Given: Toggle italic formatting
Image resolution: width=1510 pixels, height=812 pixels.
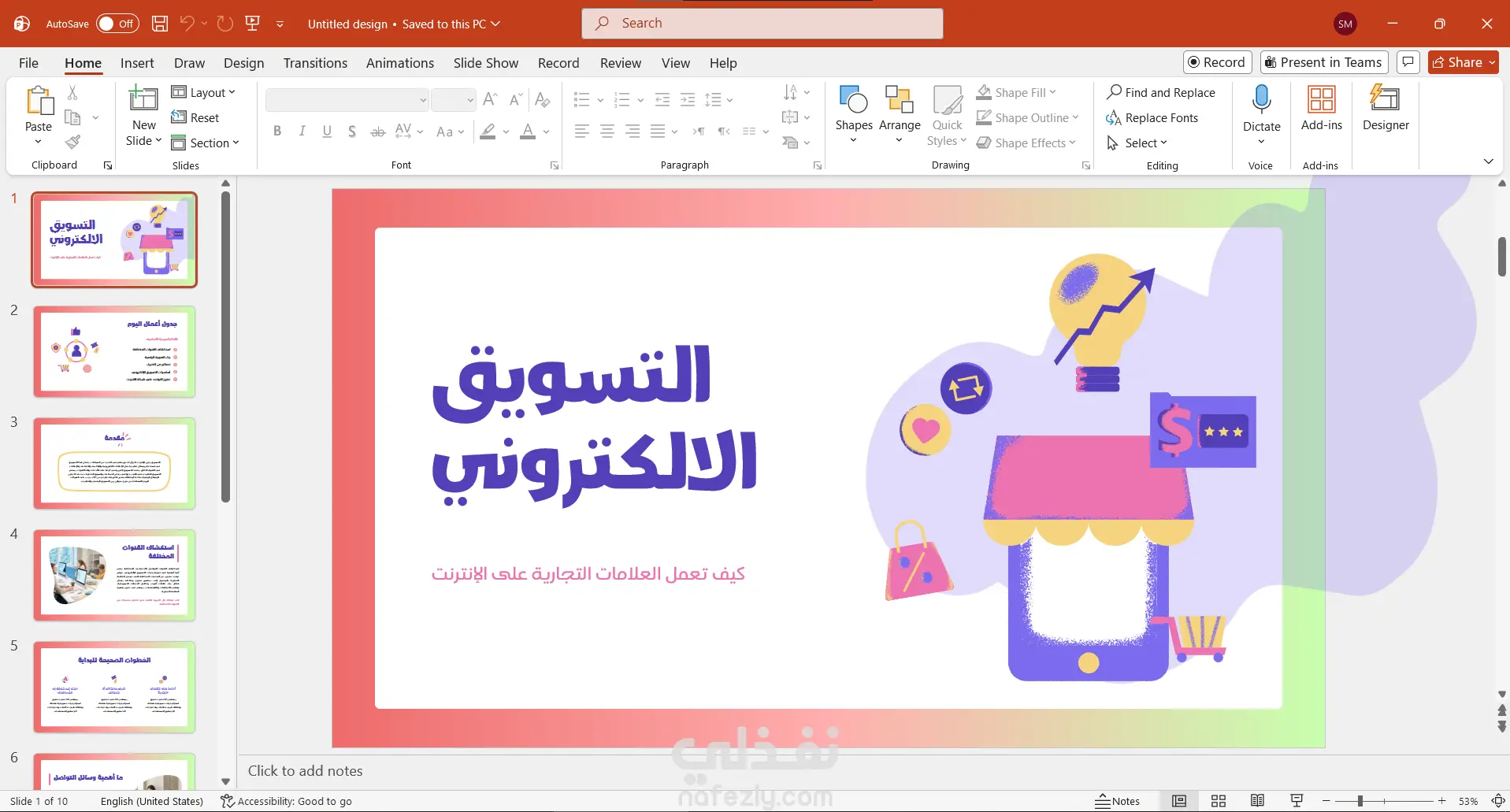Looking at the screenshot, I should tap(302, 132).
